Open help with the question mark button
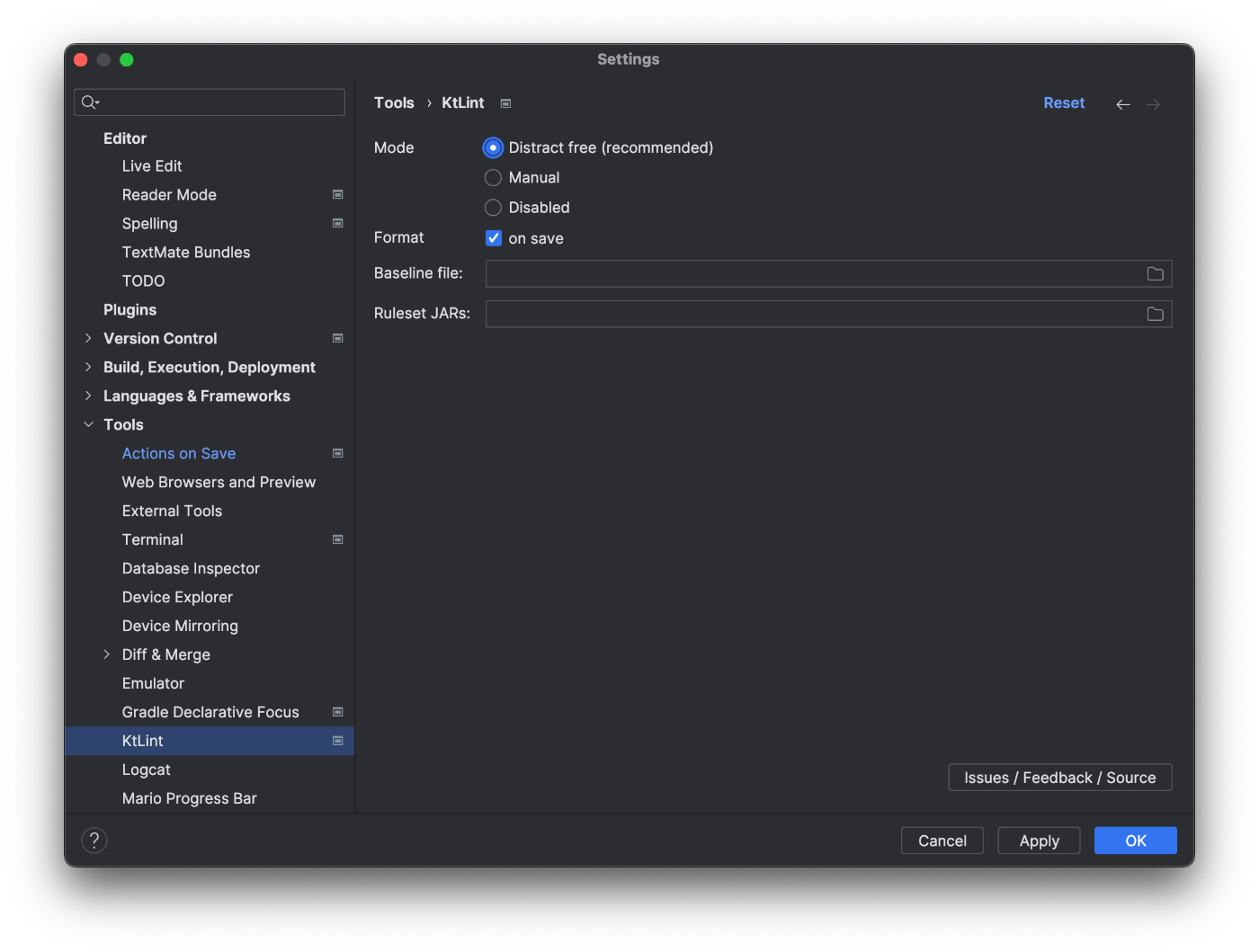The image size is (1259, 952). click(x=94, y=841)
